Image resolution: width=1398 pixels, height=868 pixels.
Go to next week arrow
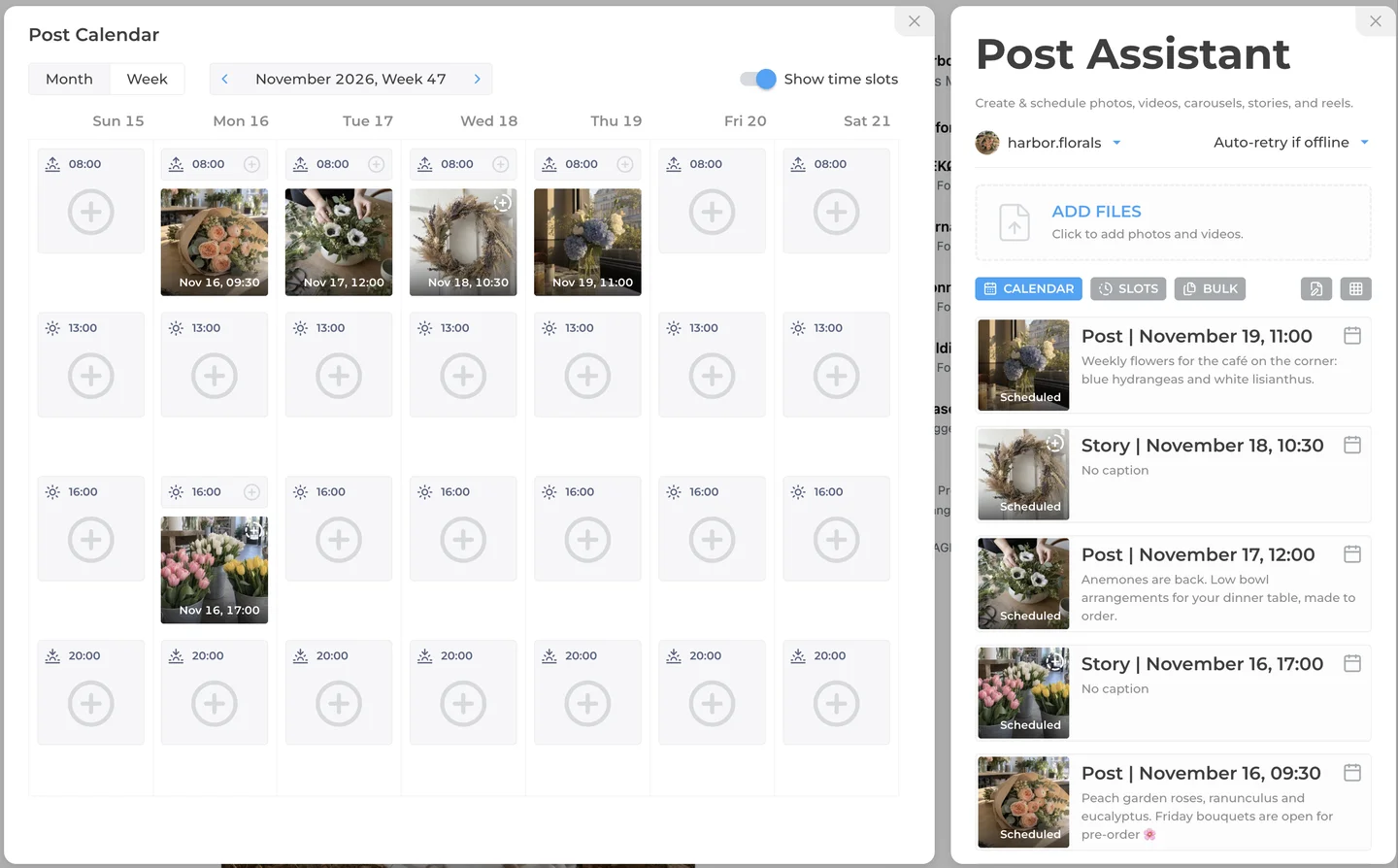click(477, 79)
